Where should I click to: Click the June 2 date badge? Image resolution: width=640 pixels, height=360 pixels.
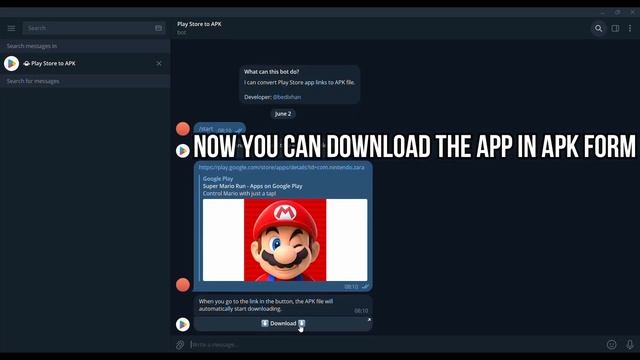(x=283, y=114)
